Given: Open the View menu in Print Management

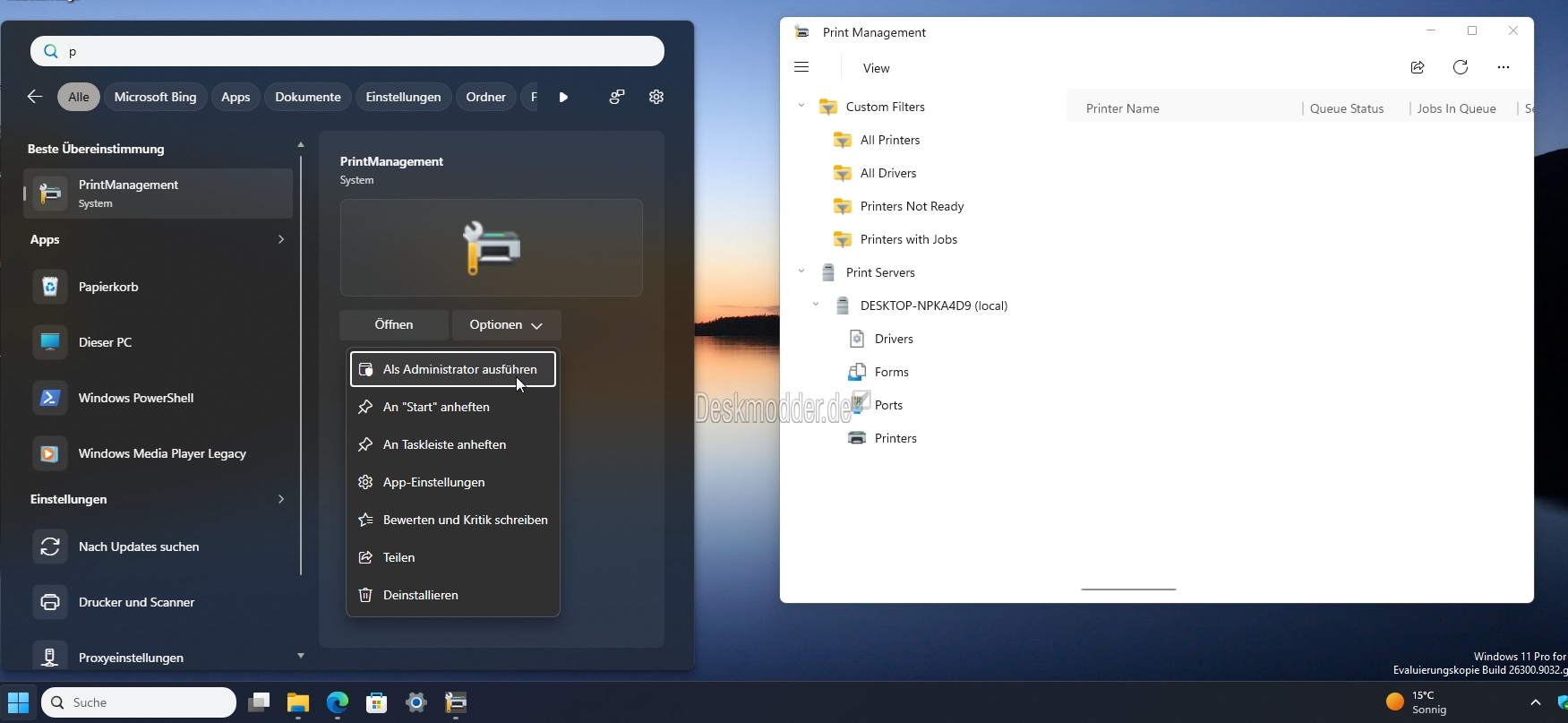Looking at the screenshot, I should coord(877,68).
